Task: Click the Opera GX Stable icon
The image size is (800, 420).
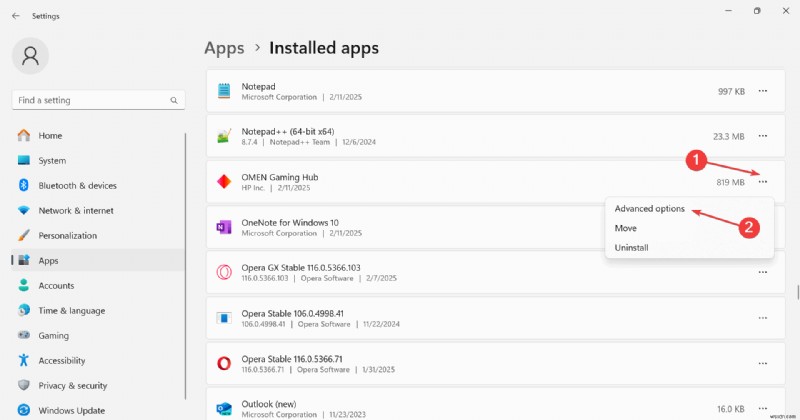Action: tap(224, 273)
